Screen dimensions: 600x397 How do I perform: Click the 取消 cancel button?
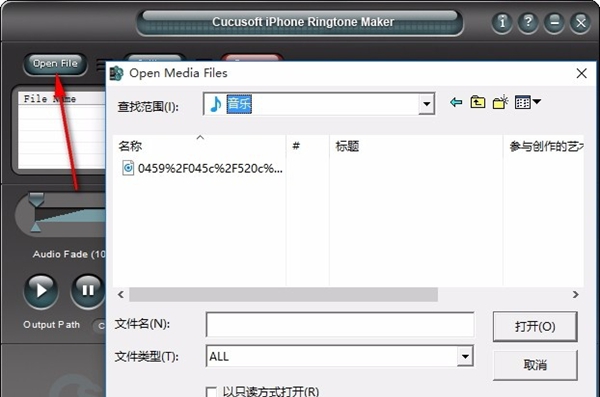535,365
